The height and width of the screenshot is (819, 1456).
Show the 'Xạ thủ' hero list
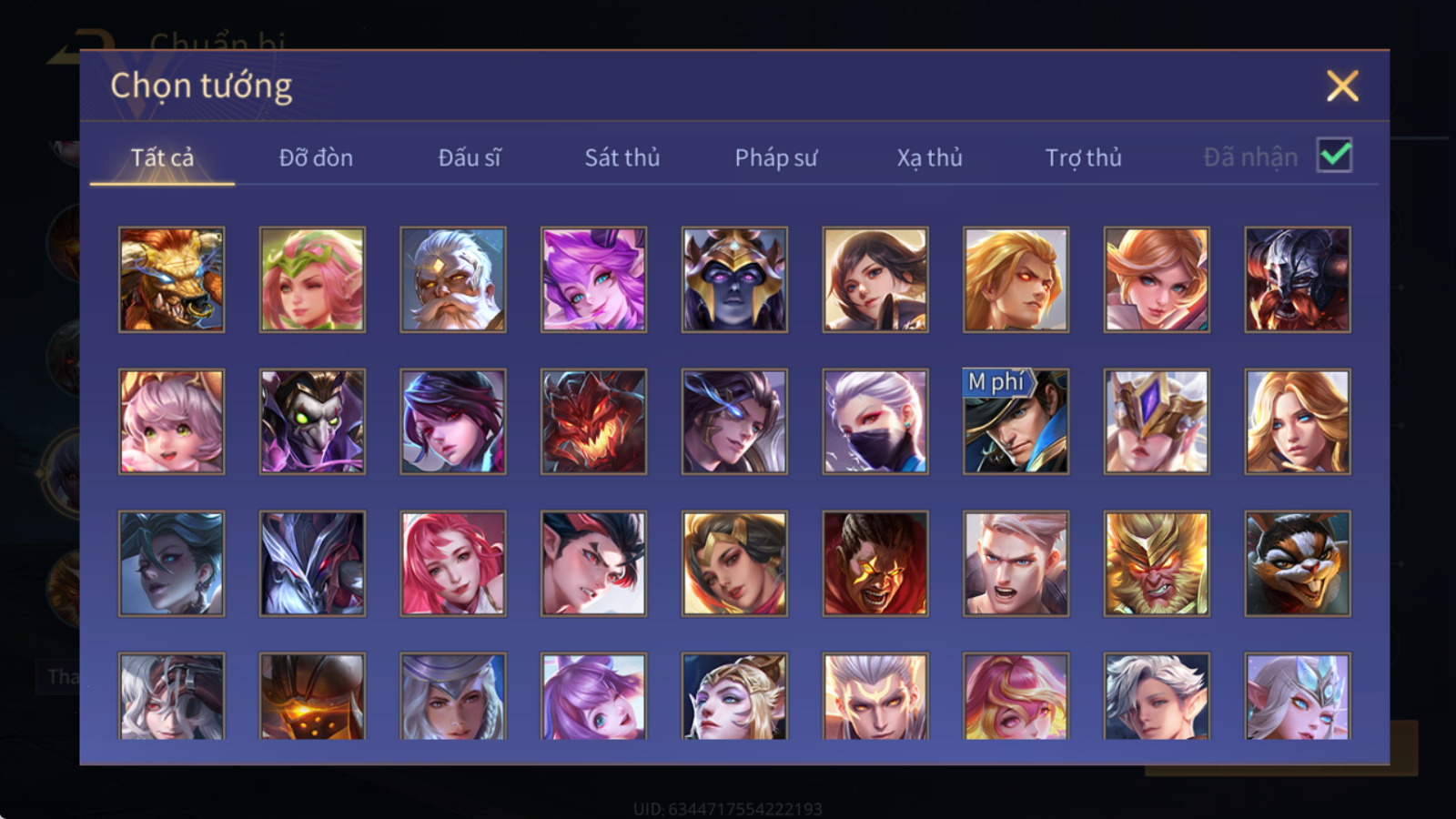pos(929,157)
